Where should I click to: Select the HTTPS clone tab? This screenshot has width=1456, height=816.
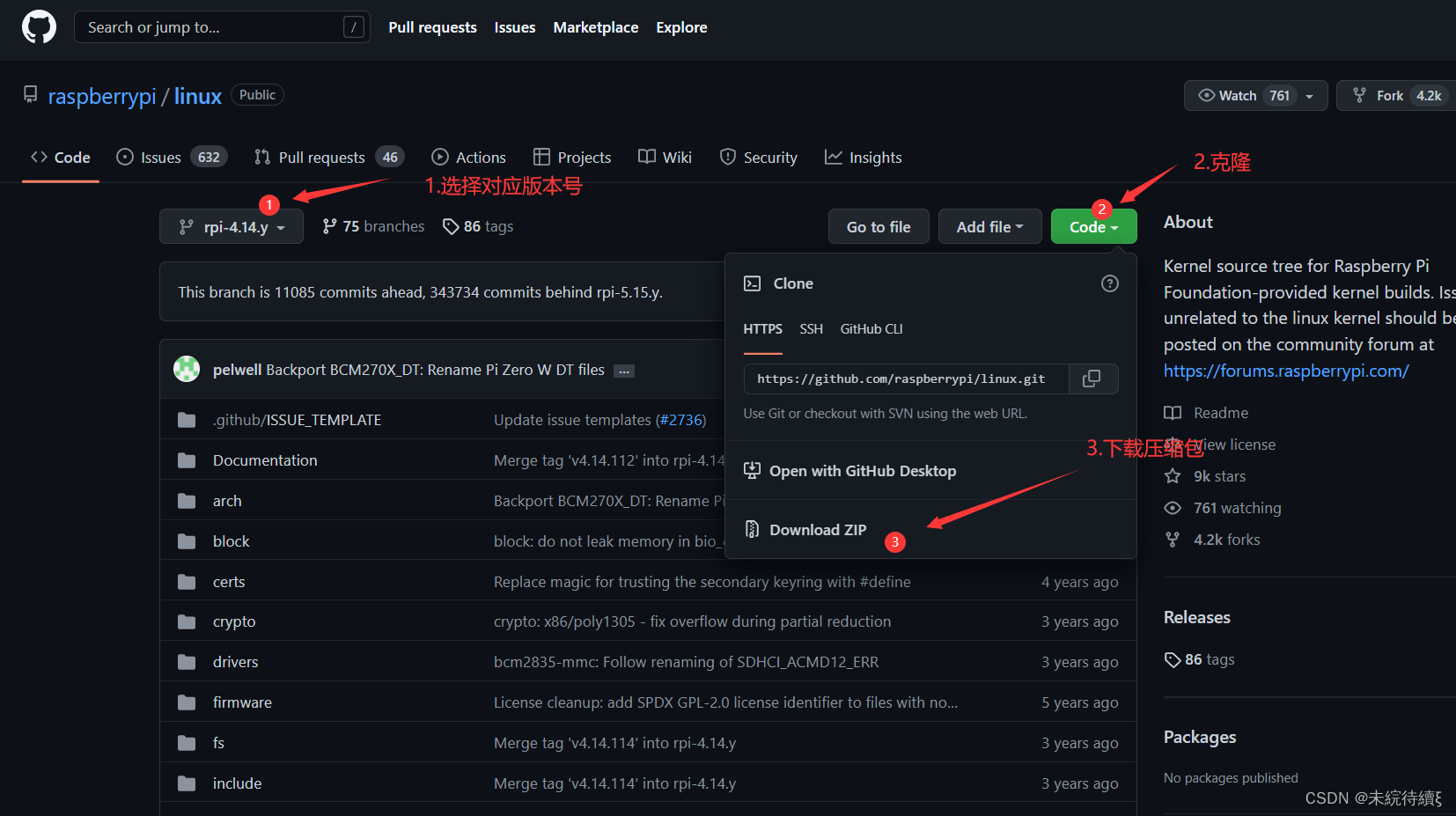tap(763, 329)
